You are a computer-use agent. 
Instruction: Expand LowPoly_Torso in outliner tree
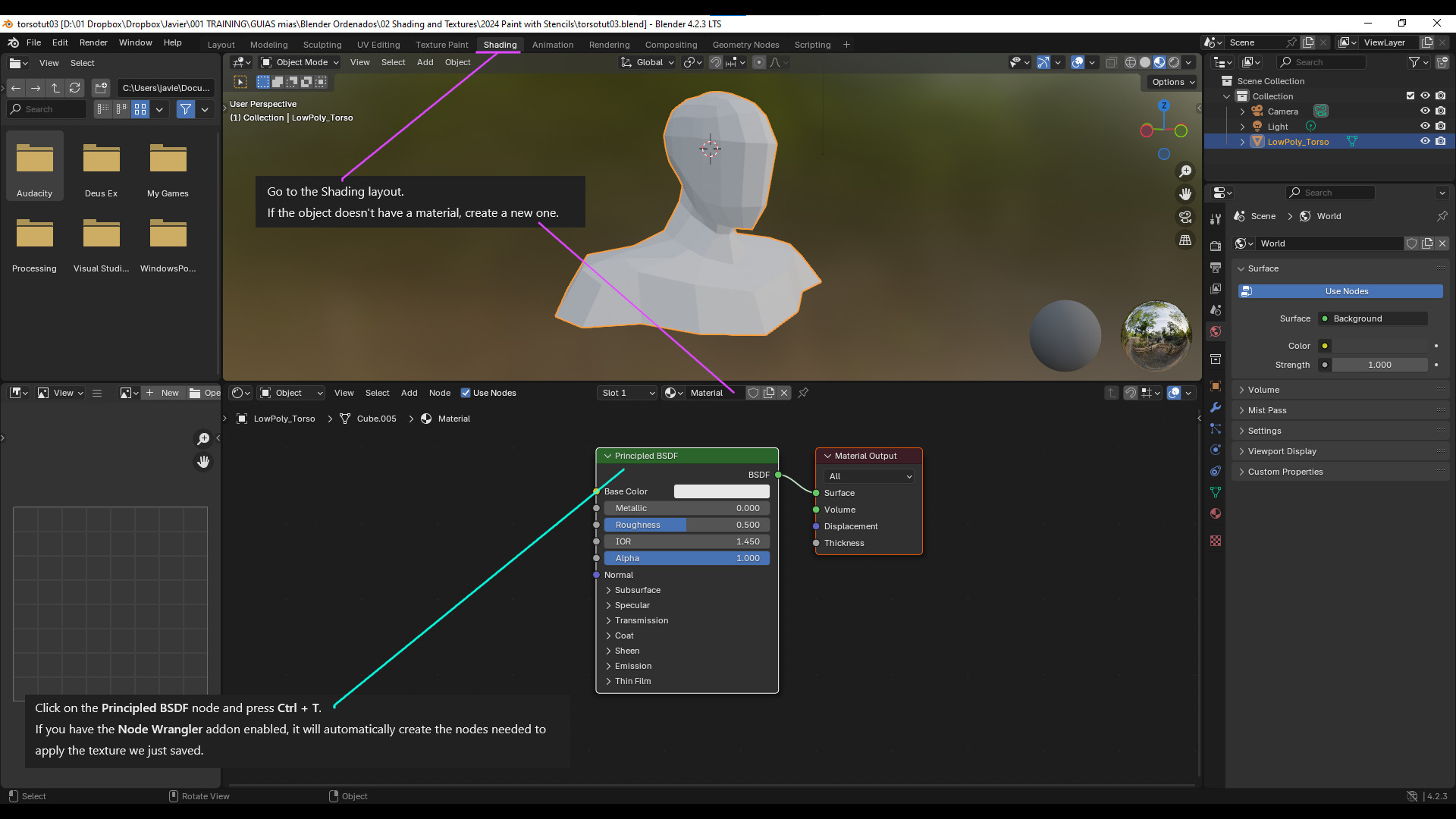1242,142
